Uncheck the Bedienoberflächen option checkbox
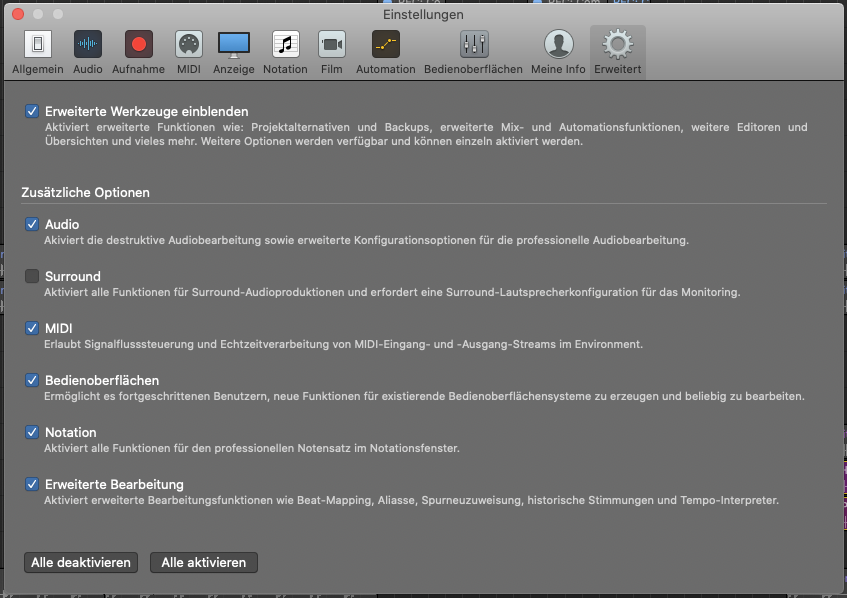 pyautogui.click(x=32, y=380)
